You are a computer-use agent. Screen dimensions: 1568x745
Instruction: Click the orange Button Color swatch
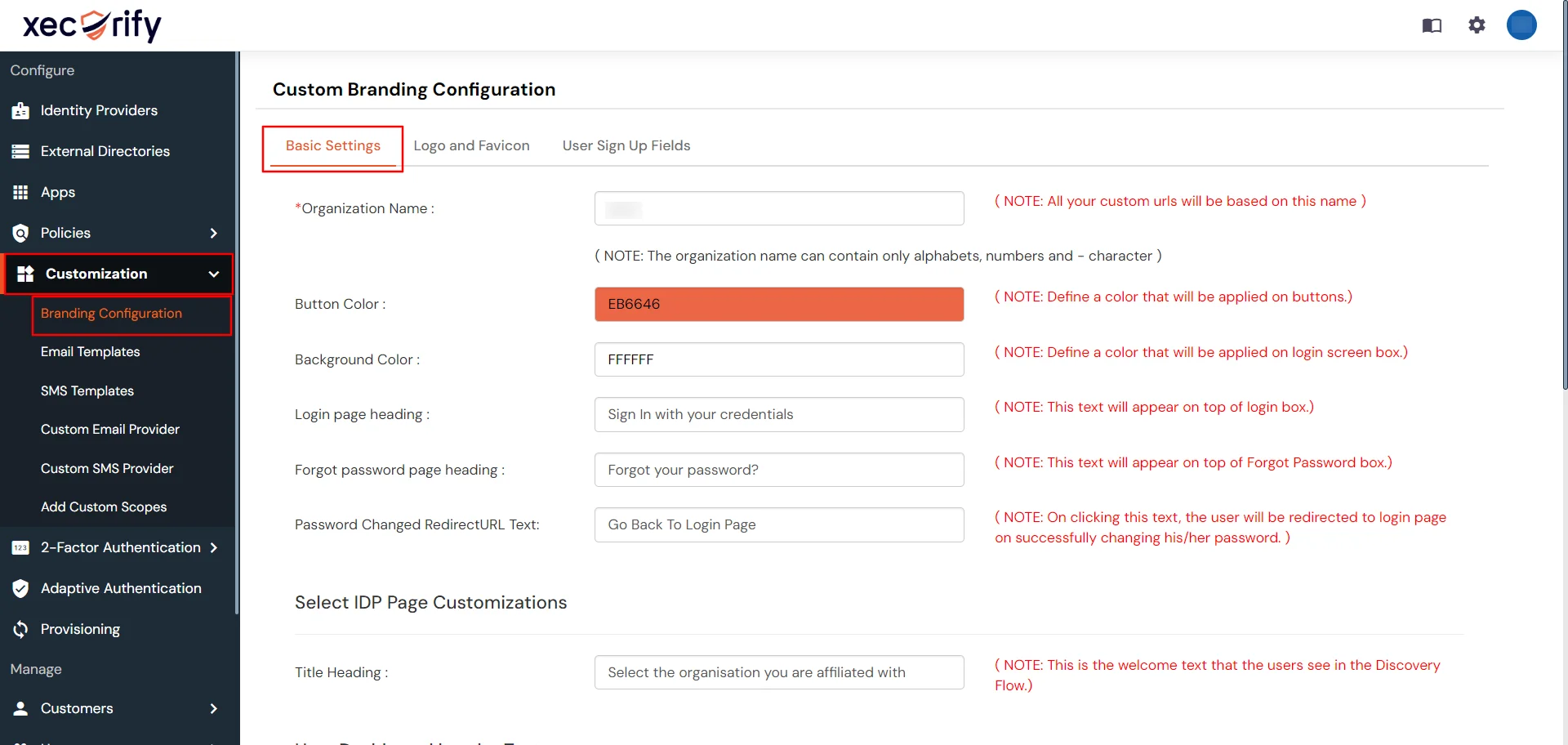click(778, 304)
